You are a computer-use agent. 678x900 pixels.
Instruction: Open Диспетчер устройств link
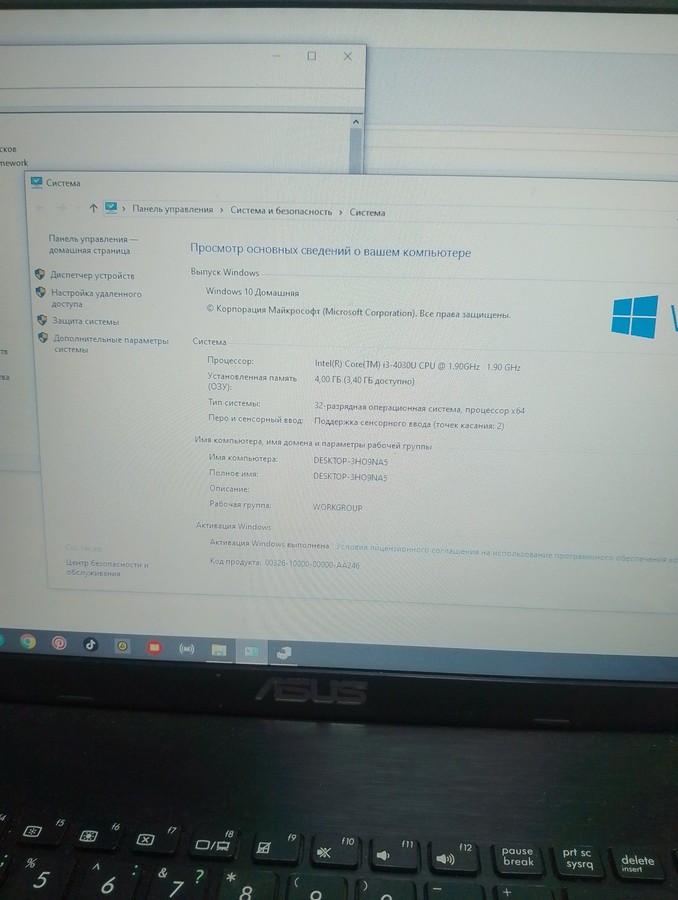click(92, 276)
